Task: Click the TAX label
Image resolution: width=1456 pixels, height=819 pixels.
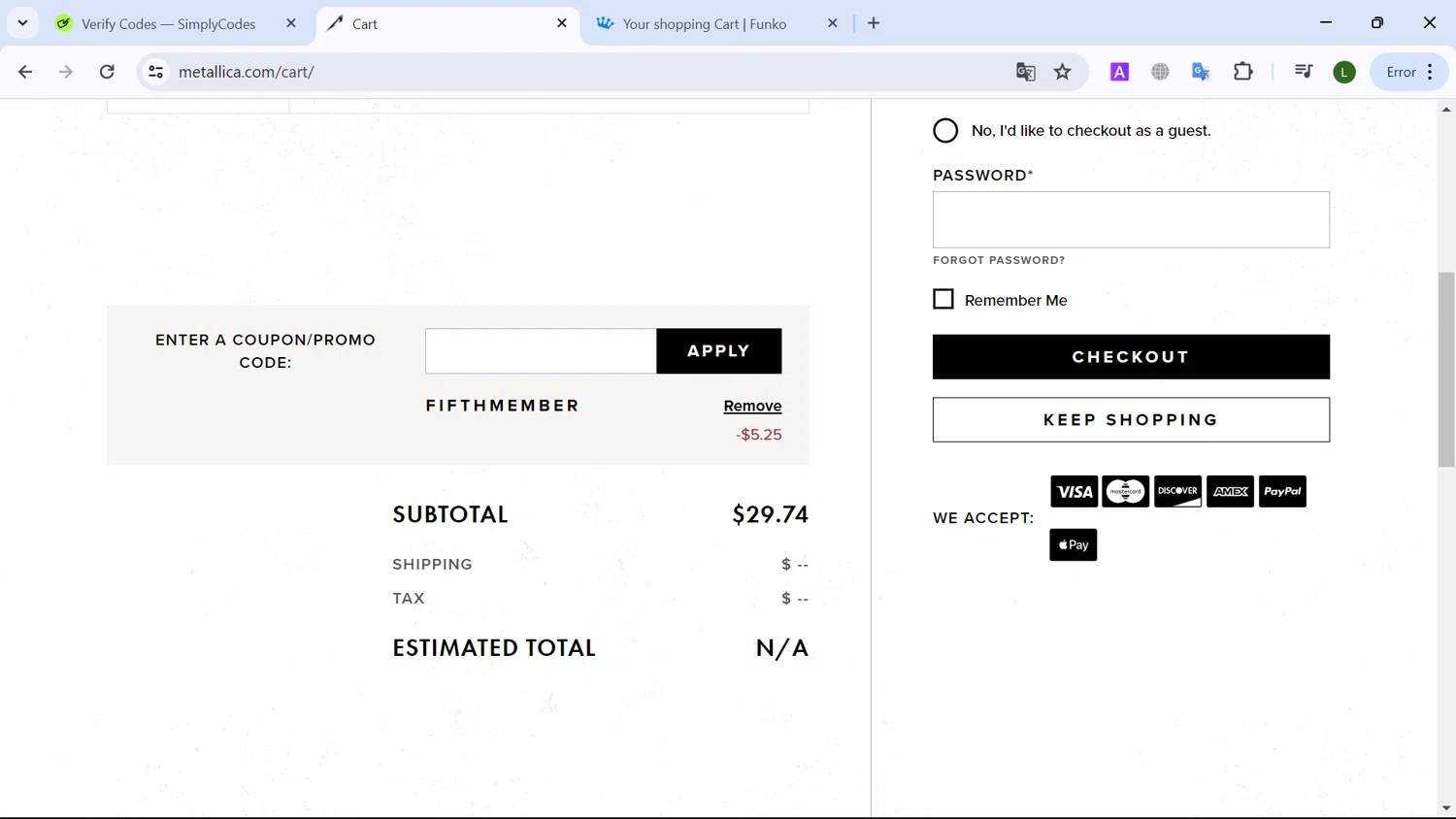Action: pos(409,599)
